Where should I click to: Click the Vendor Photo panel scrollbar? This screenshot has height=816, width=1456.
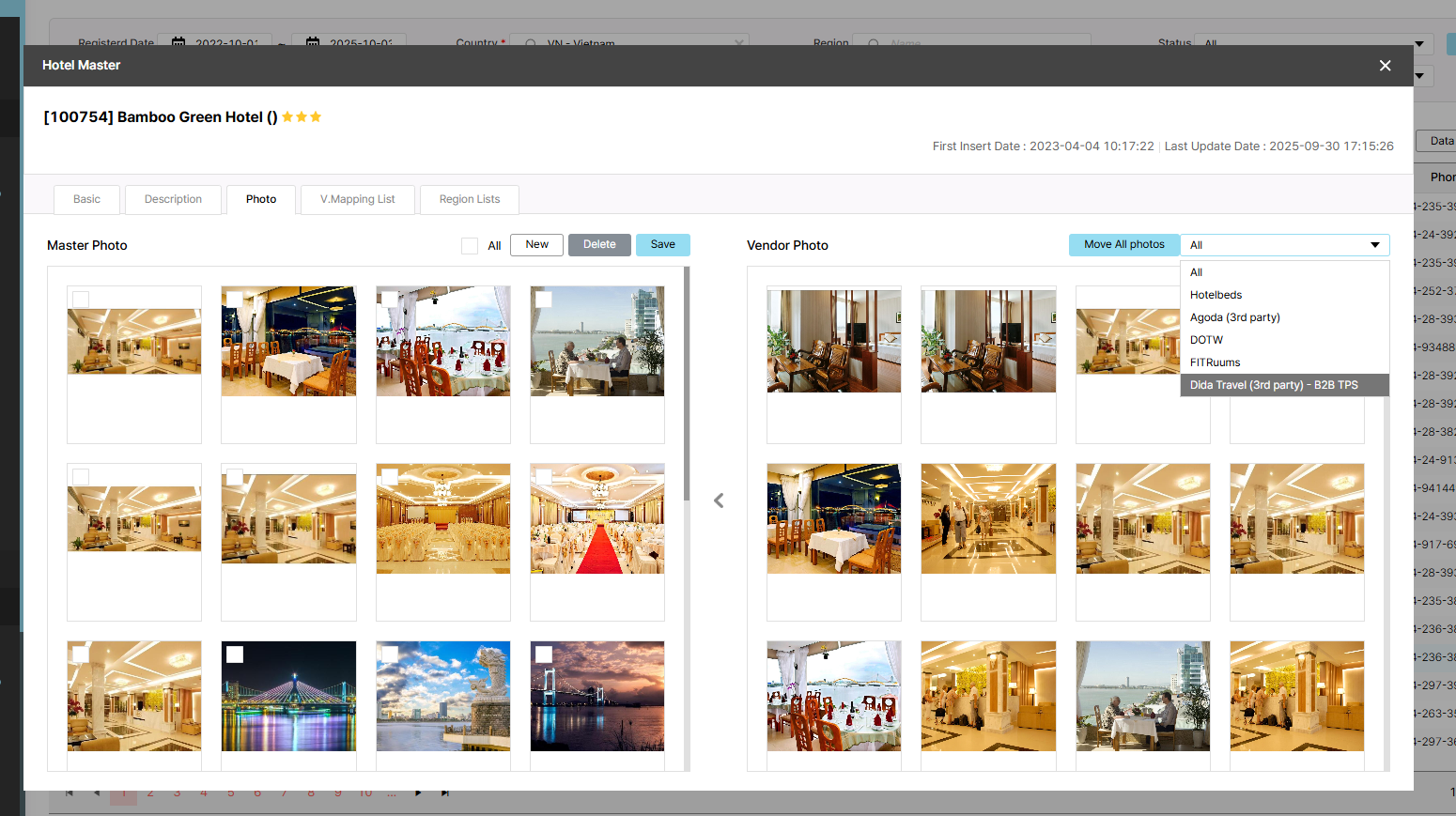coord(1386,582)
